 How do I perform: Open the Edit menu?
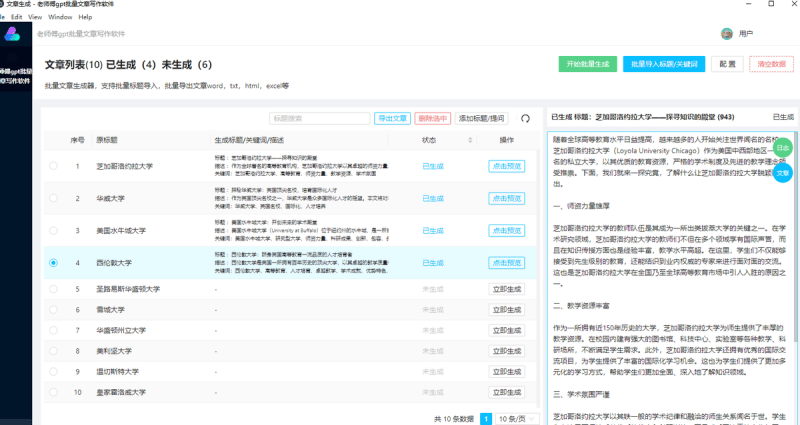pos(17,17)
